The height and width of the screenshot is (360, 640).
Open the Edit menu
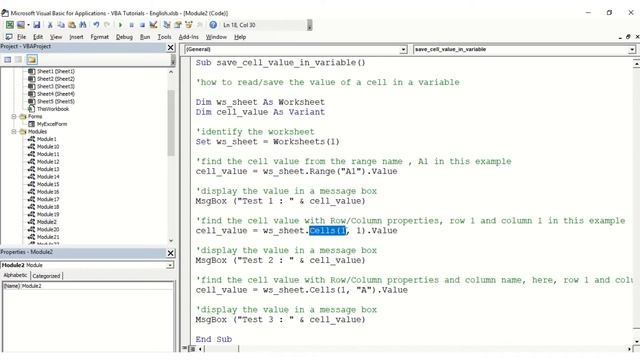tap(38, 37)
